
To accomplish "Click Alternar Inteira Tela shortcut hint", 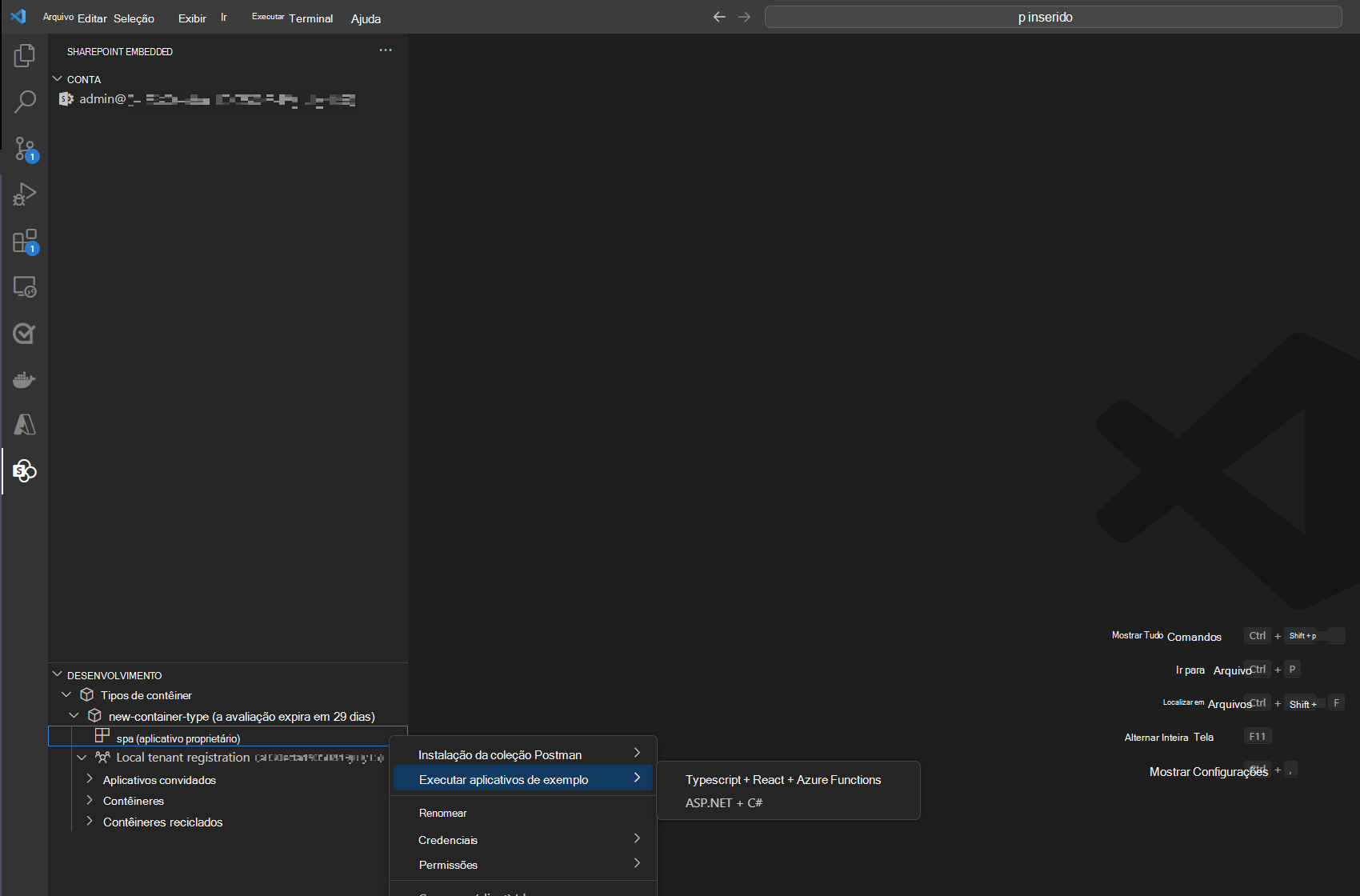I will 1169,737.
